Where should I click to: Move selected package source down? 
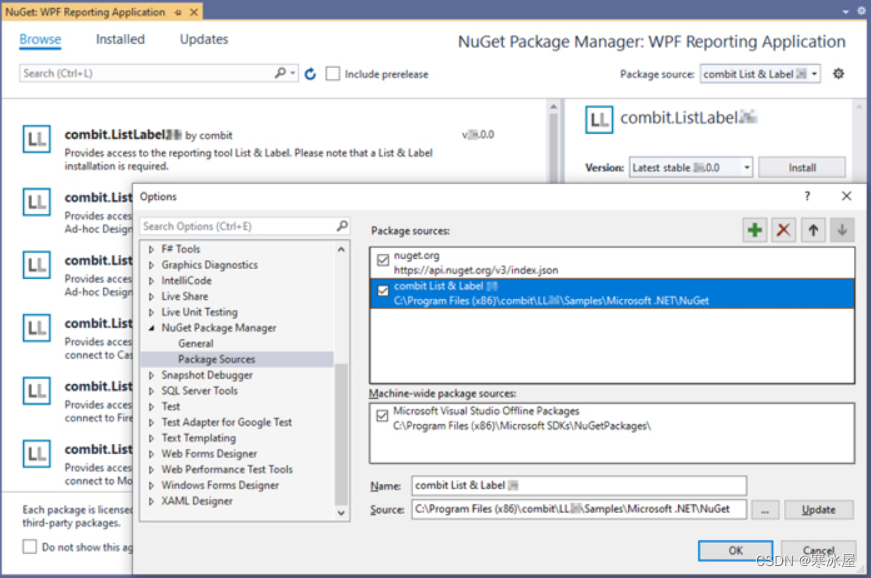pos(842,230)
